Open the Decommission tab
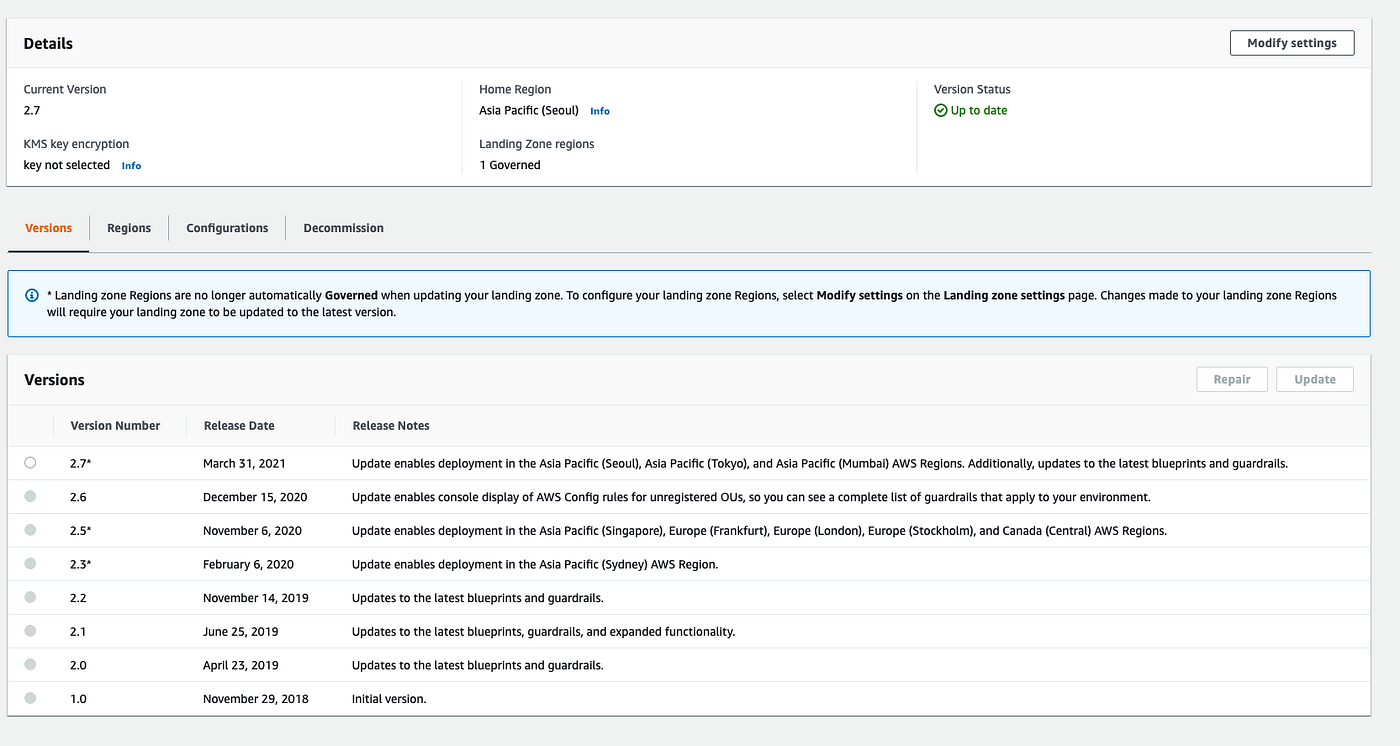The image size is (1400, 746). pos(343,228)
